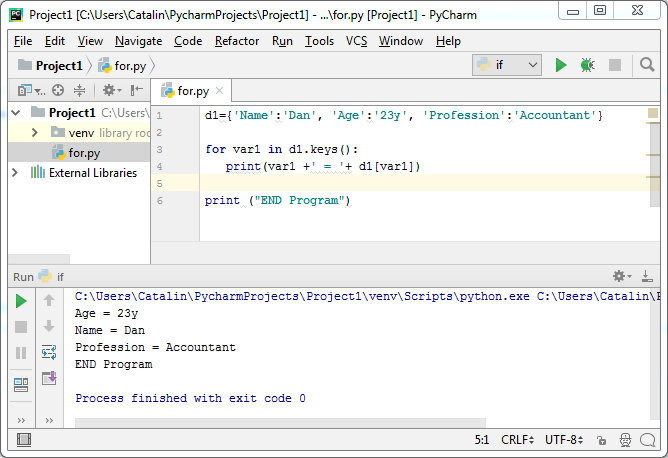Expand more Run panel left actions
The width and height of the screenshot is (668, 458).
(x=21, y=421)
